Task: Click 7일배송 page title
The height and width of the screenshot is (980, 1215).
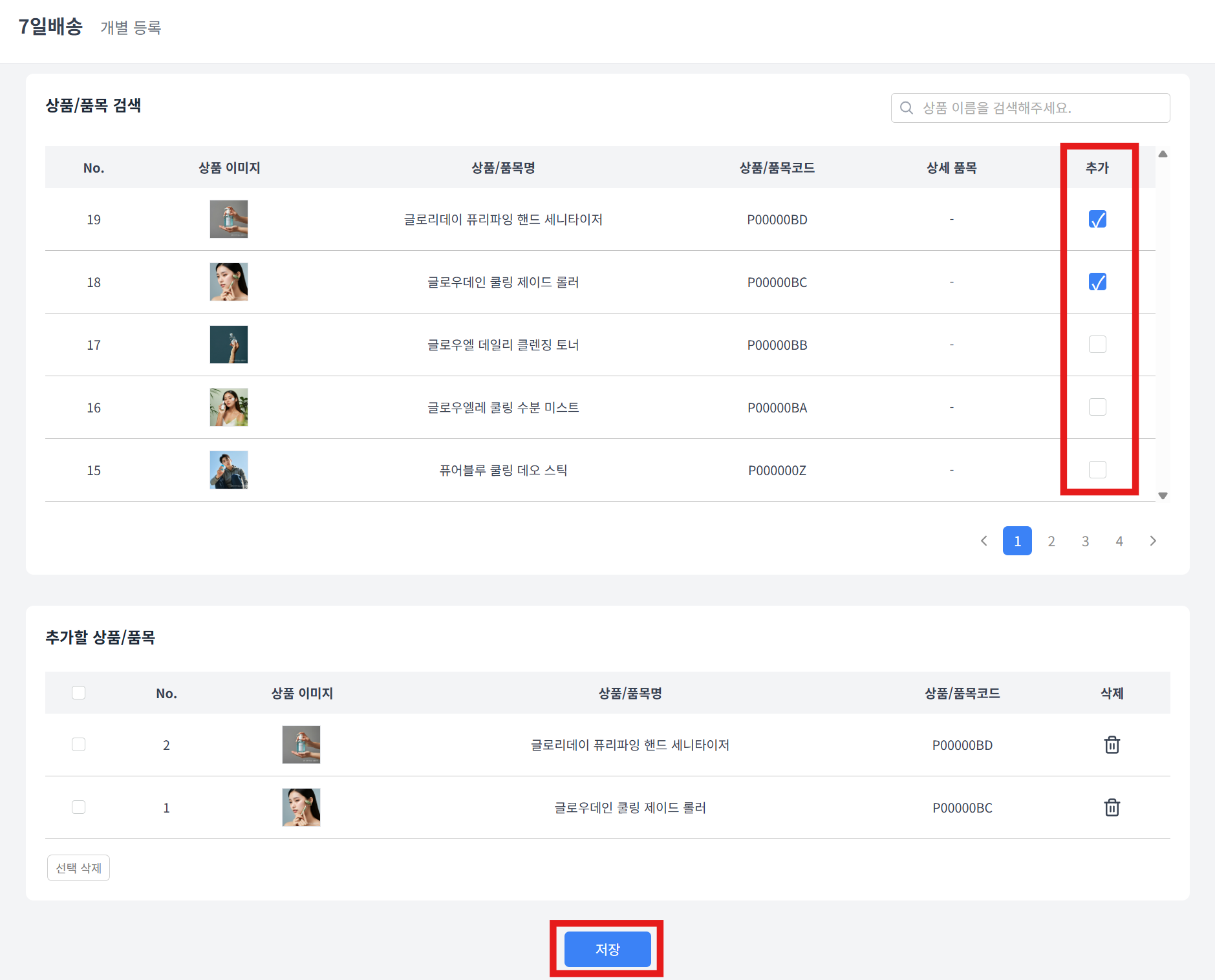Action: click(50, 27)
